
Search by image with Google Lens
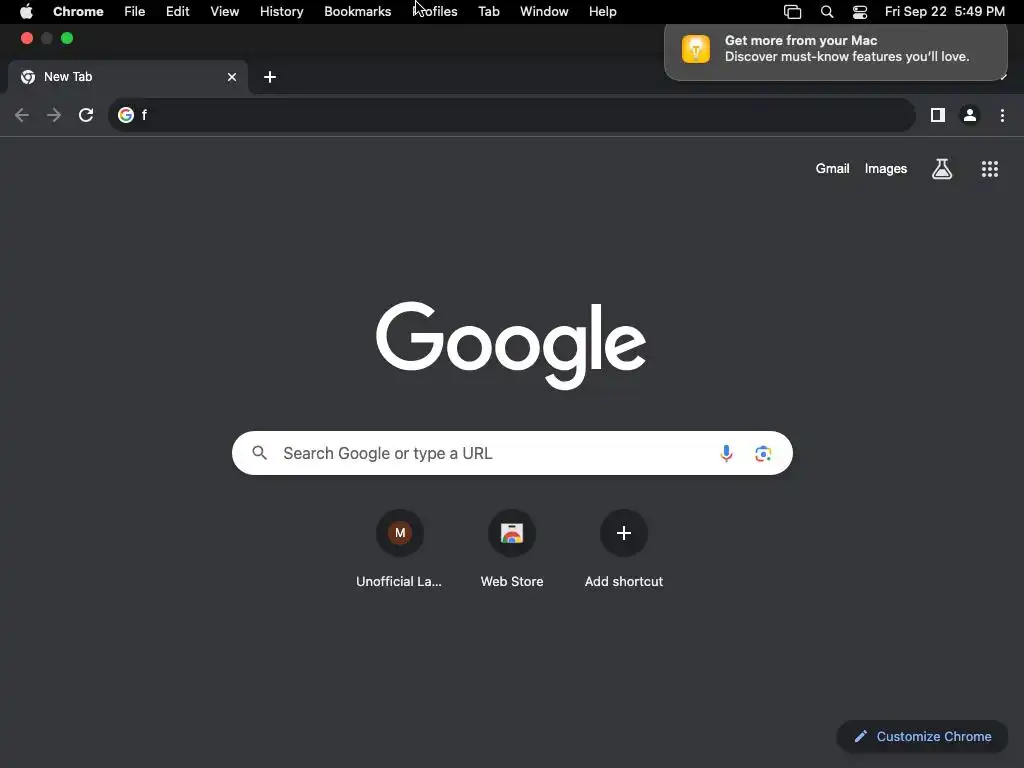point(763,453)
